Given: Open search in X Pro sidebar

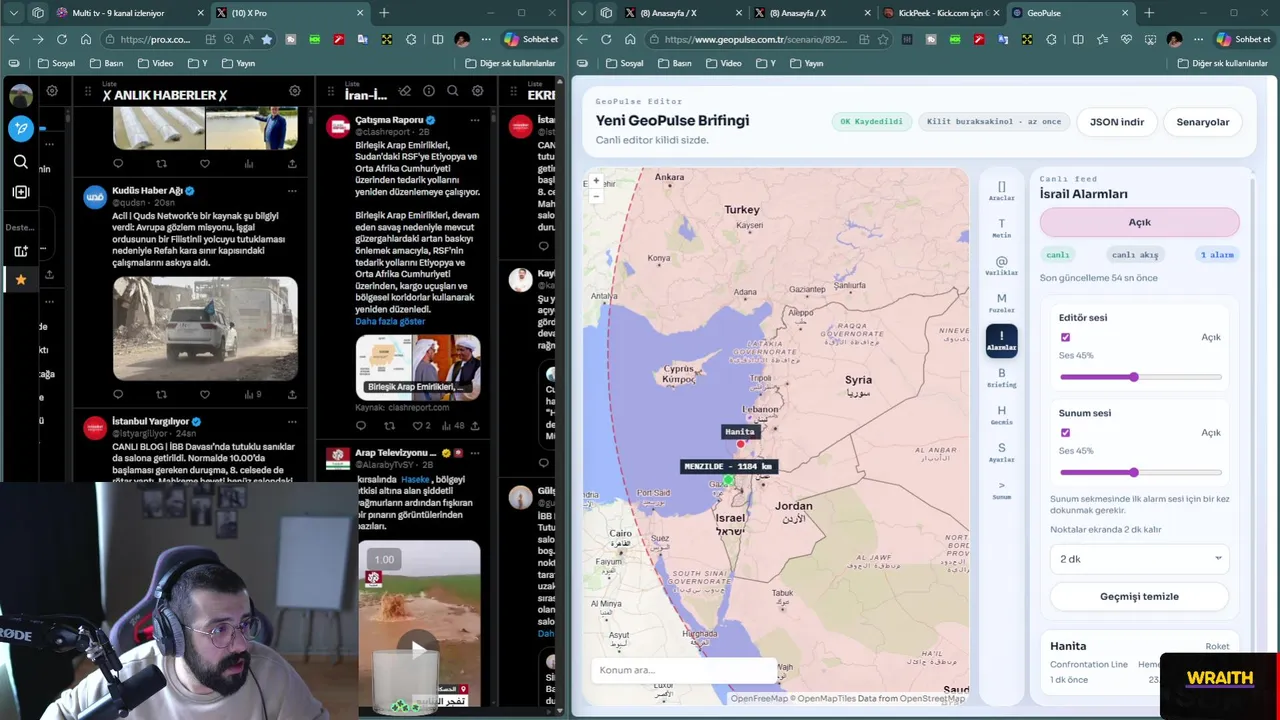Looking at the screenshot, I should click(21, 161).
